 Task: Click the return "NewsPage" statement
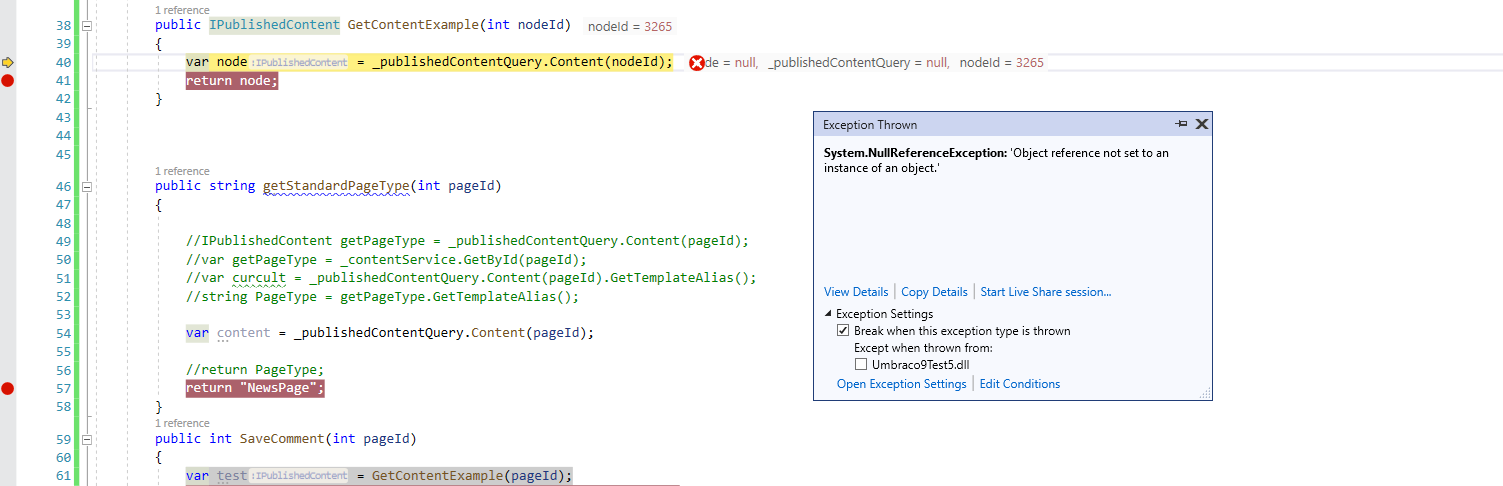click(255, 389)
